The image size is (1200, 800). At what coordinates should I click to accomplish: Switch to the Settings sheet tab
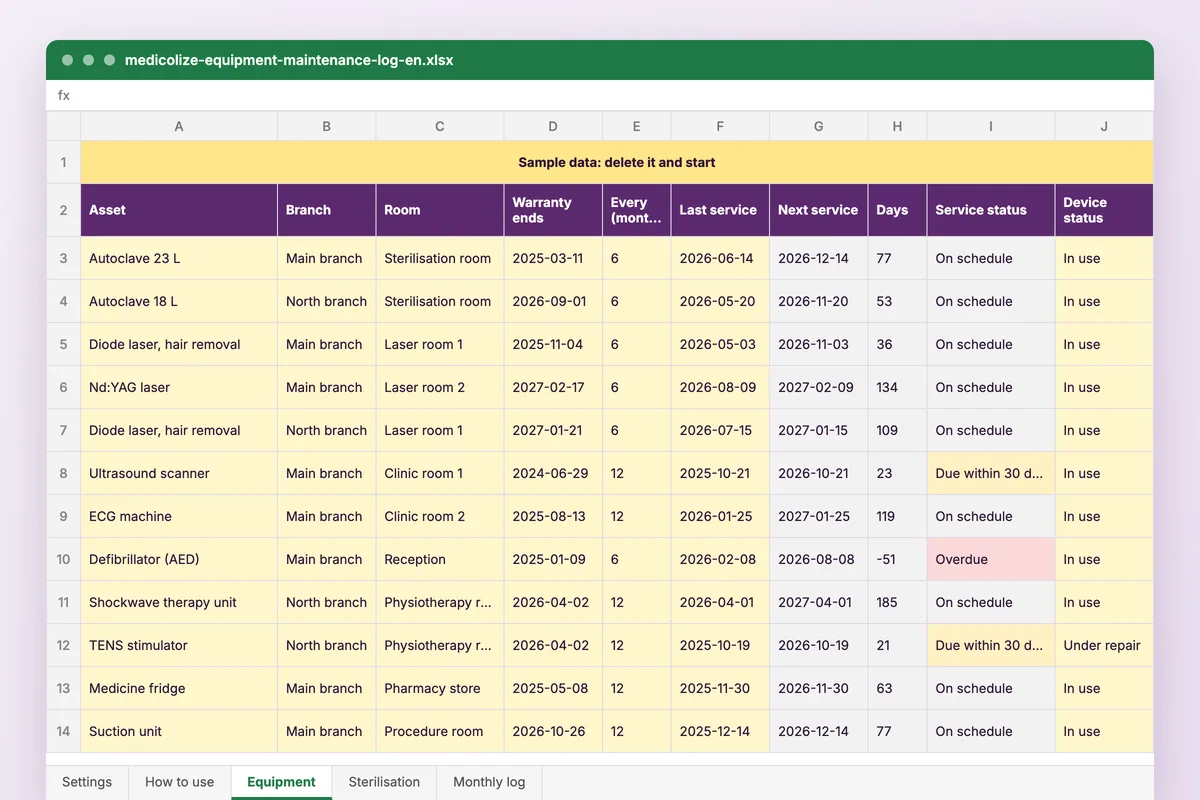[x=87, y=782]
